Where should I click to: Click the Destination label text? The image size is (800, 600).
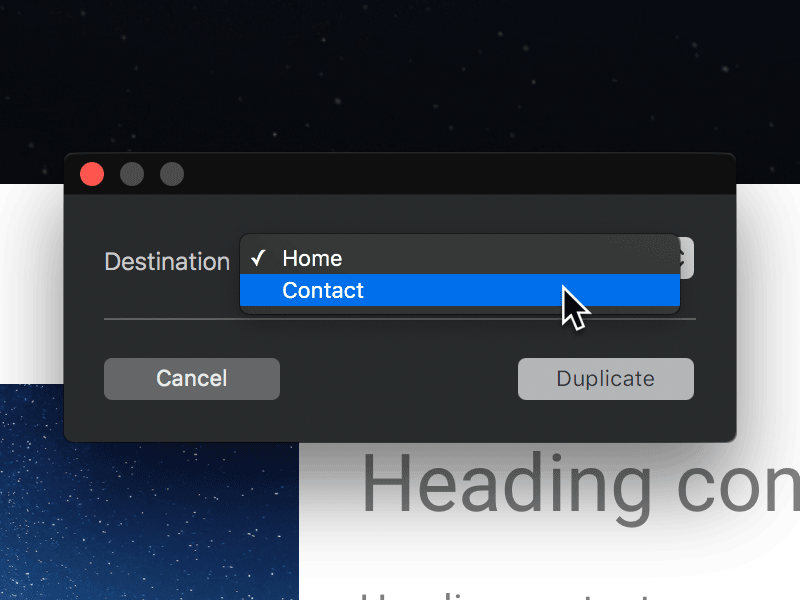(x=167, y=262)
